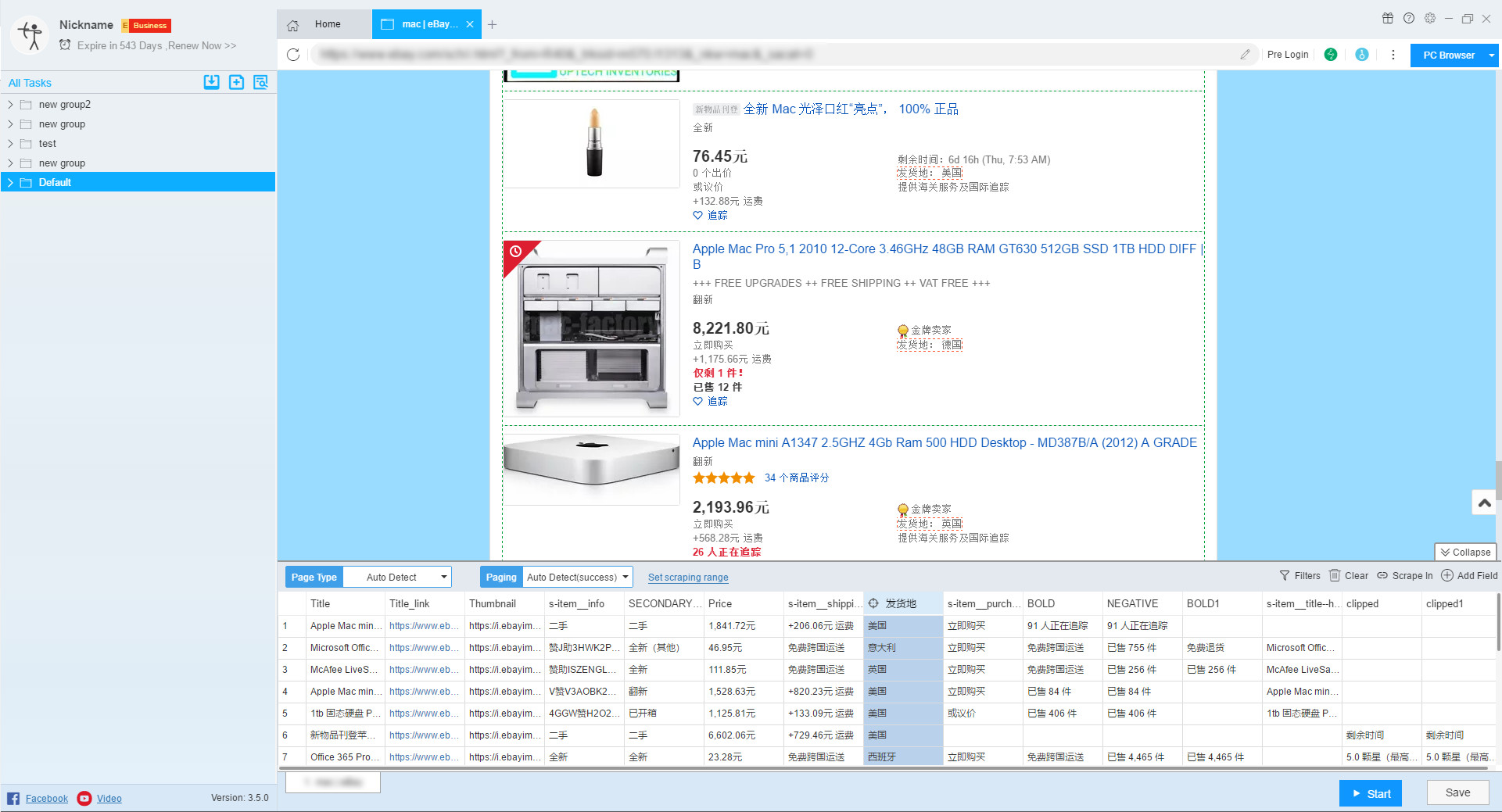Open the Facebook link

pos(47,798)
